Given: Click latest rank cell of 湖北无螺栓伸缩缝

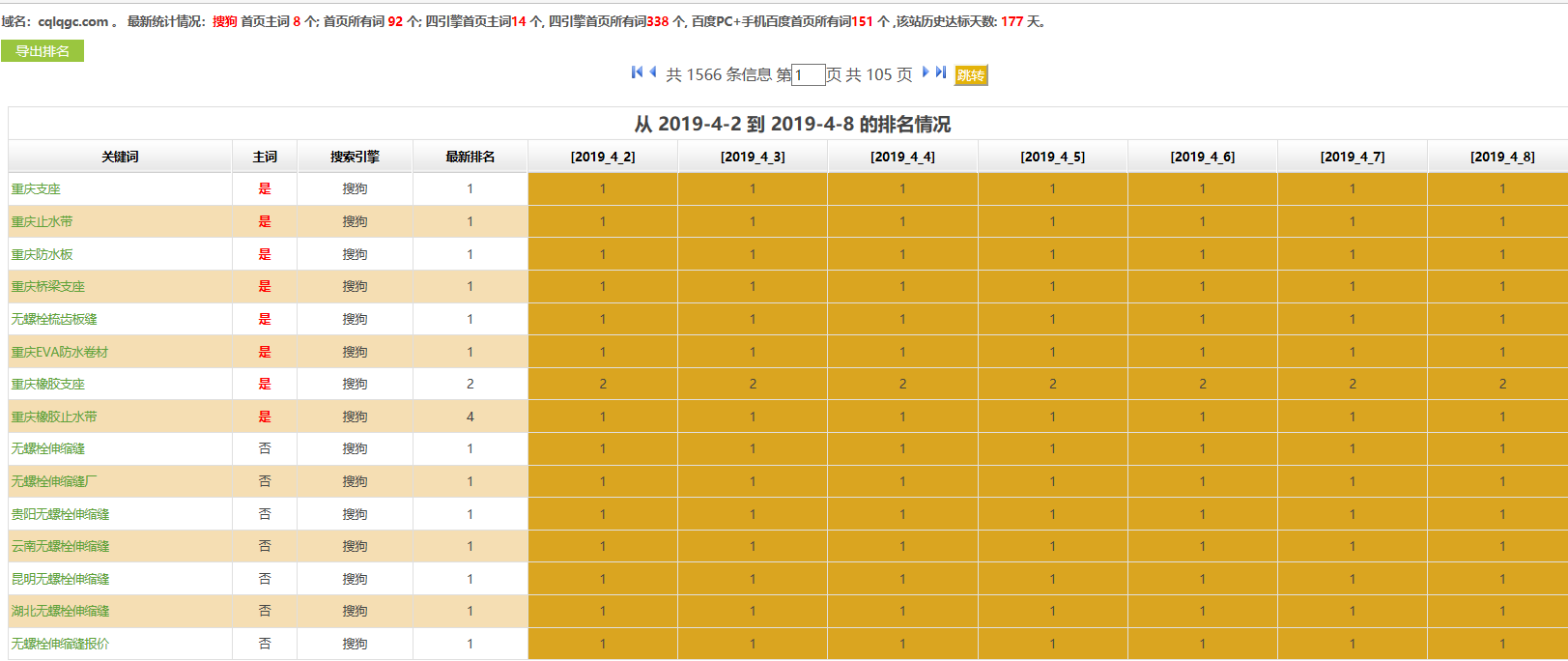Looking at the screenshot, I should pyautogui.click(x=470, y=612).
